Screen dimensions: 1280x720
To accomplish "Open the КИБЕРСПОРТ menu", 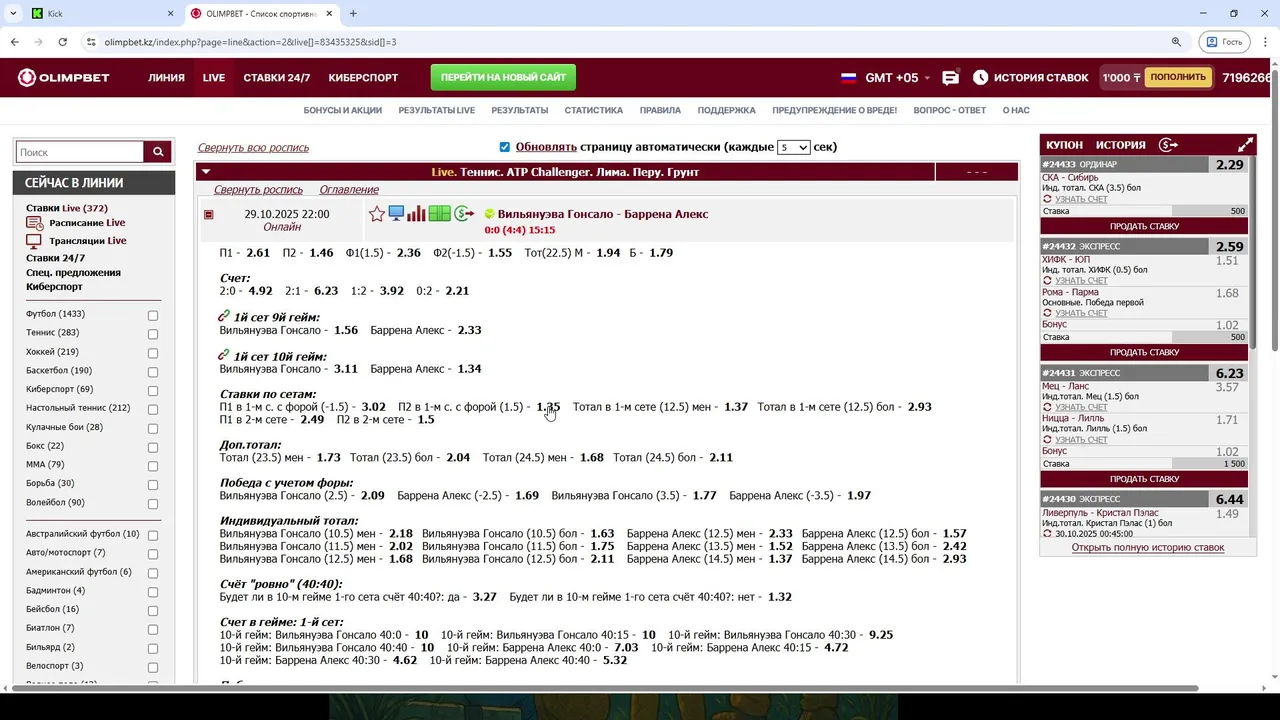I will tap(363, 77).
